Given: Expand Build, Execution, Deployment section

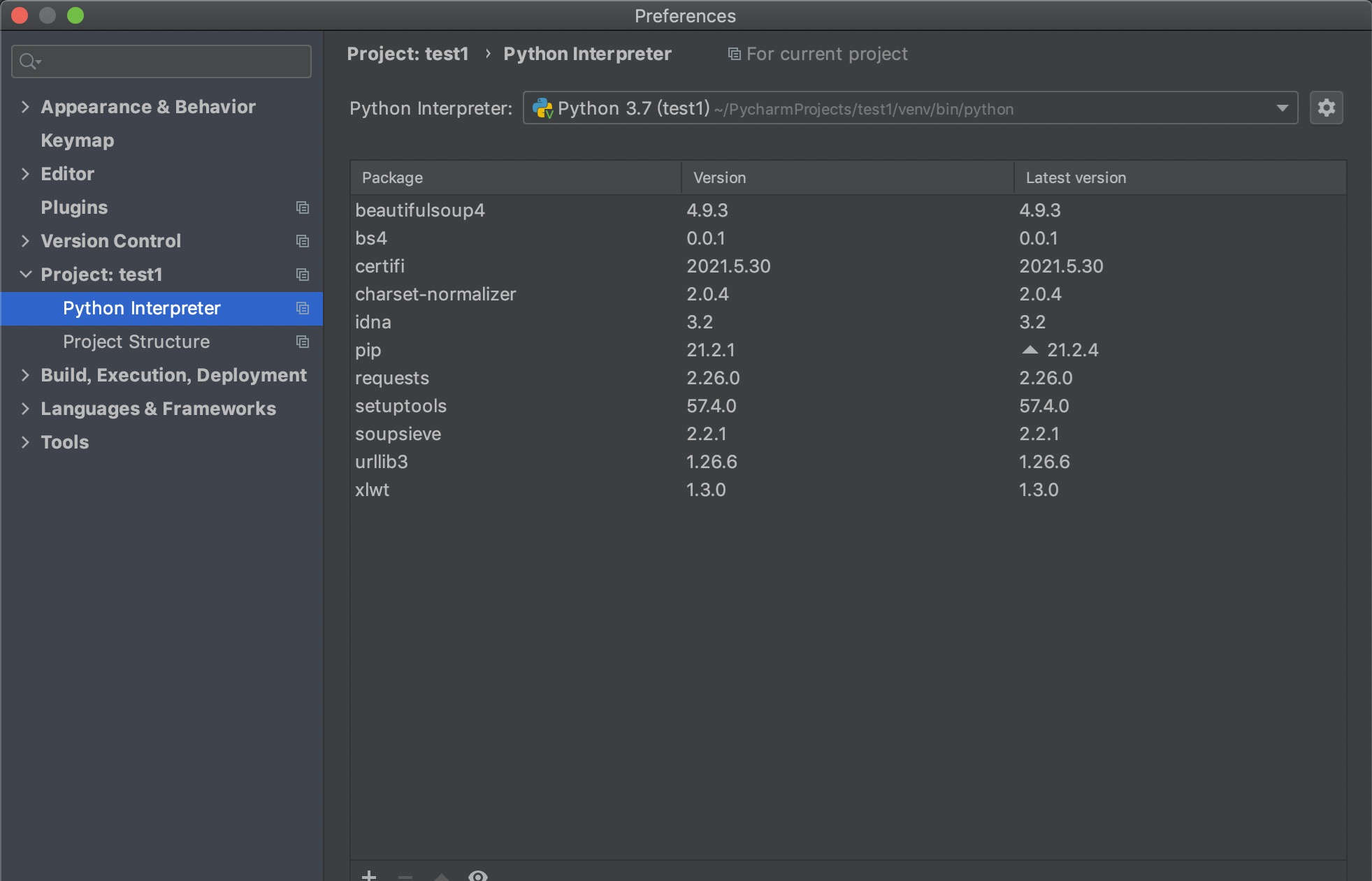Looking at the screenshot, I should click(x=25, y=375).
